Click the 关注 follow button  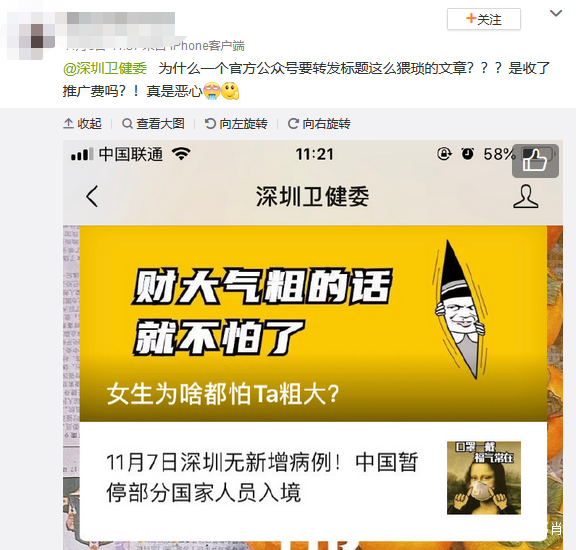click(483, 19)
